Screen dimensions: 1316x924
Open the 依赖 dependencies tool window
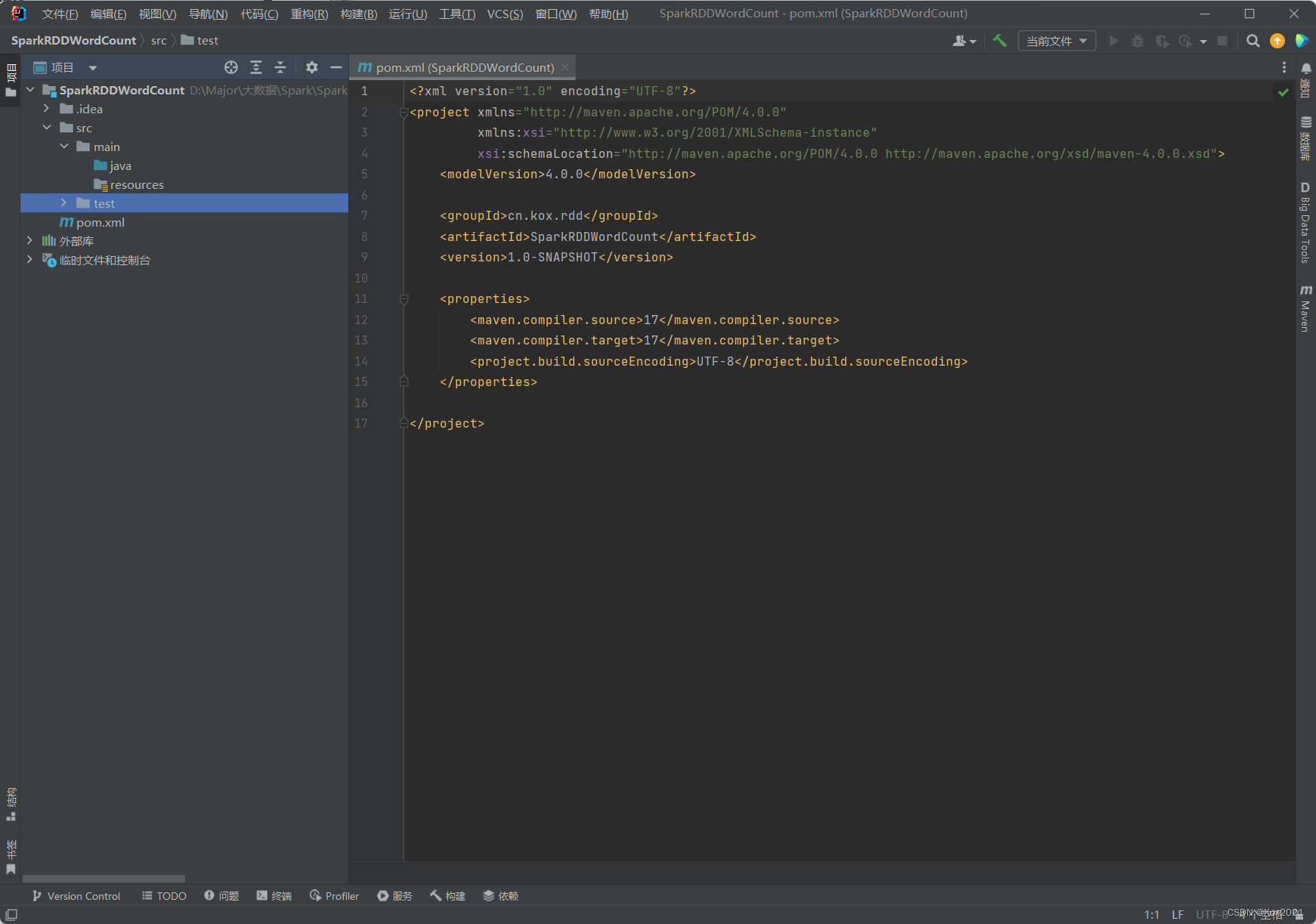501,896
